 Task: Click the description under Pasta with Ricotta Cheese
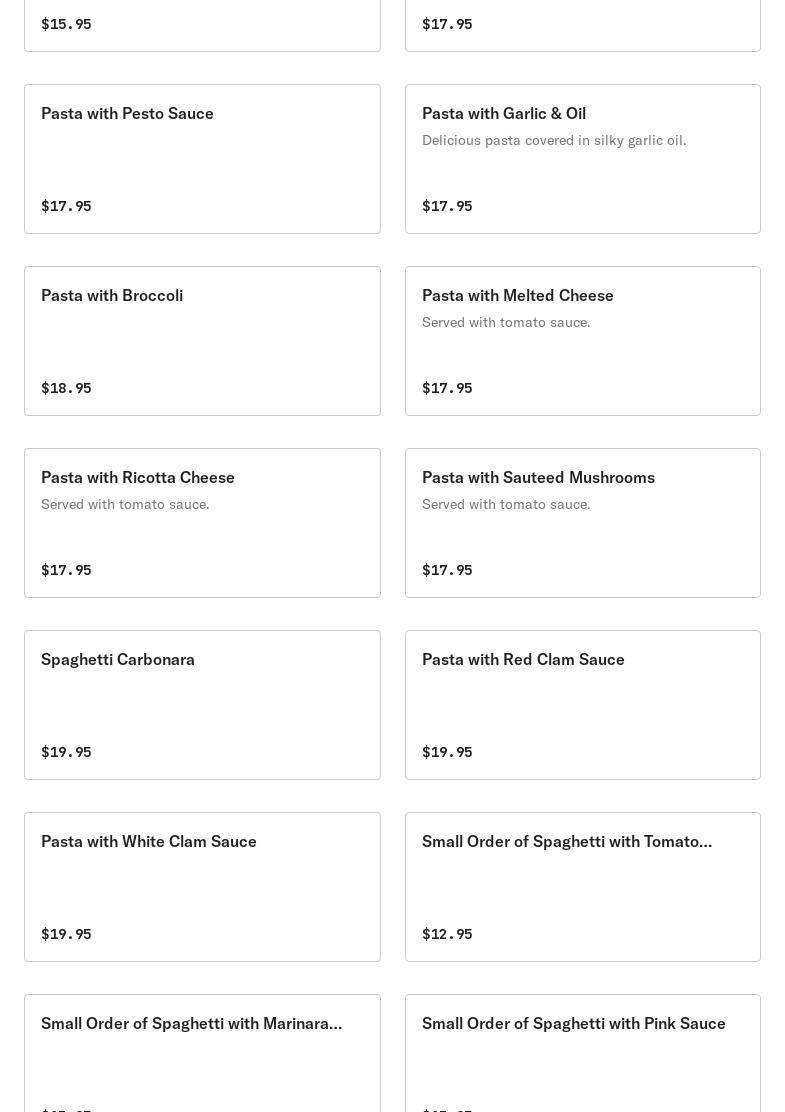[x=125, y=504]
